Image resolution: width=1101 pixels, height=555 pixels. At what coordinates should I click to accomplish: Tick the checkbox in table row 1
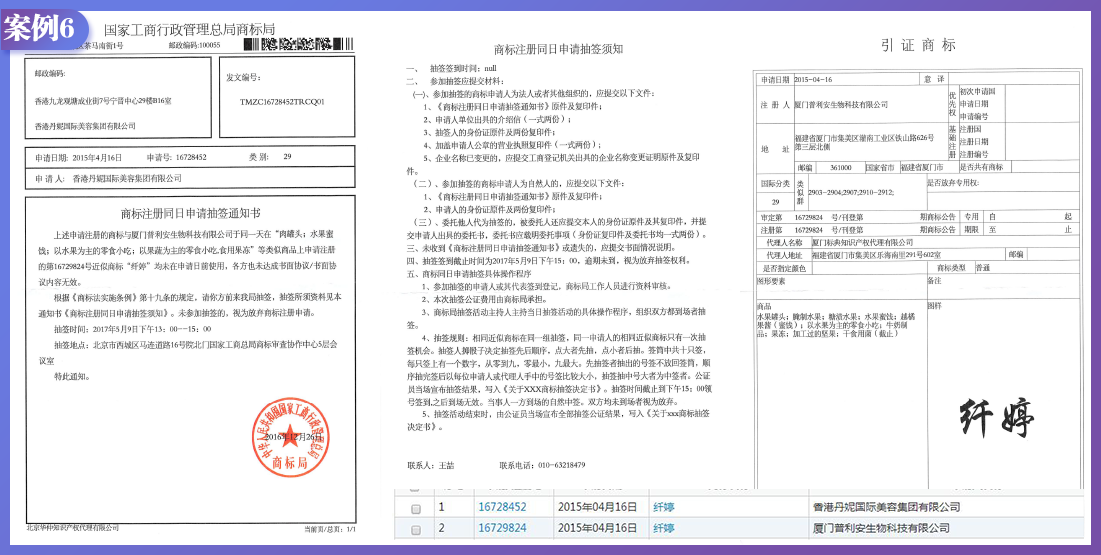415,509
